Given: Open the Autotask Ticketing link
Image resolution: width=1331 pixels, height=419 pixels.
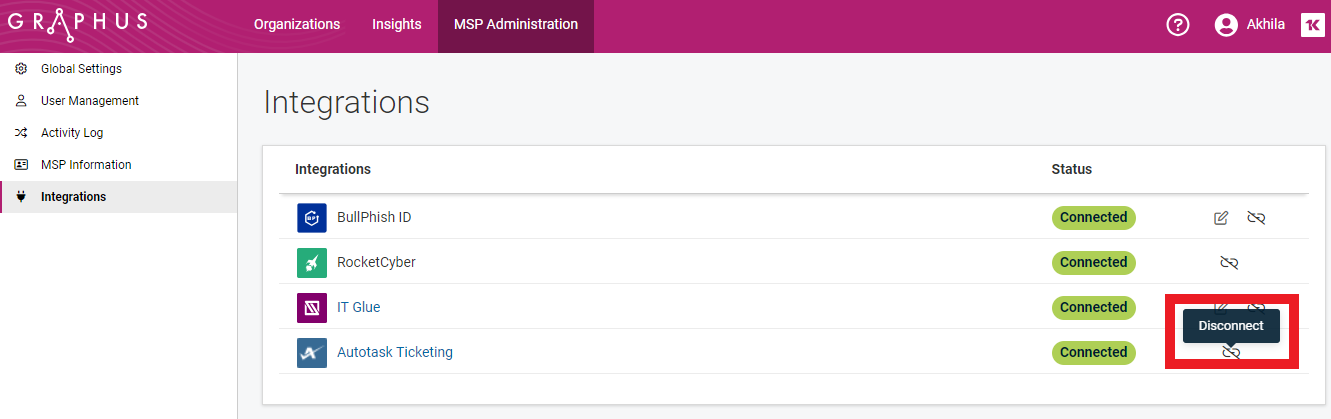Looking at the screenshot, I should 395,352.
